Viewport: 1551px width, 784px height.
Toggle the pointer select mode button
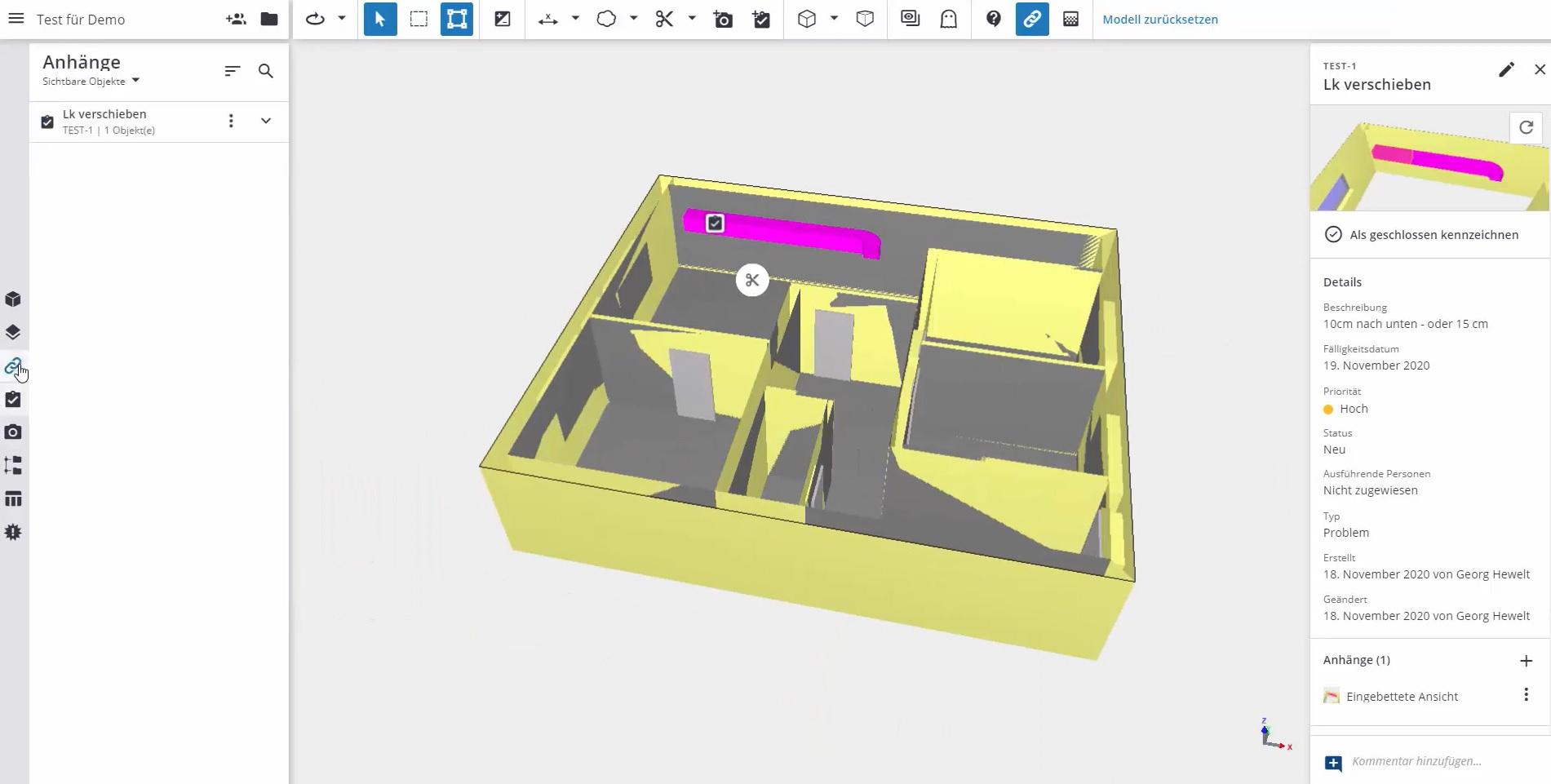380,19
